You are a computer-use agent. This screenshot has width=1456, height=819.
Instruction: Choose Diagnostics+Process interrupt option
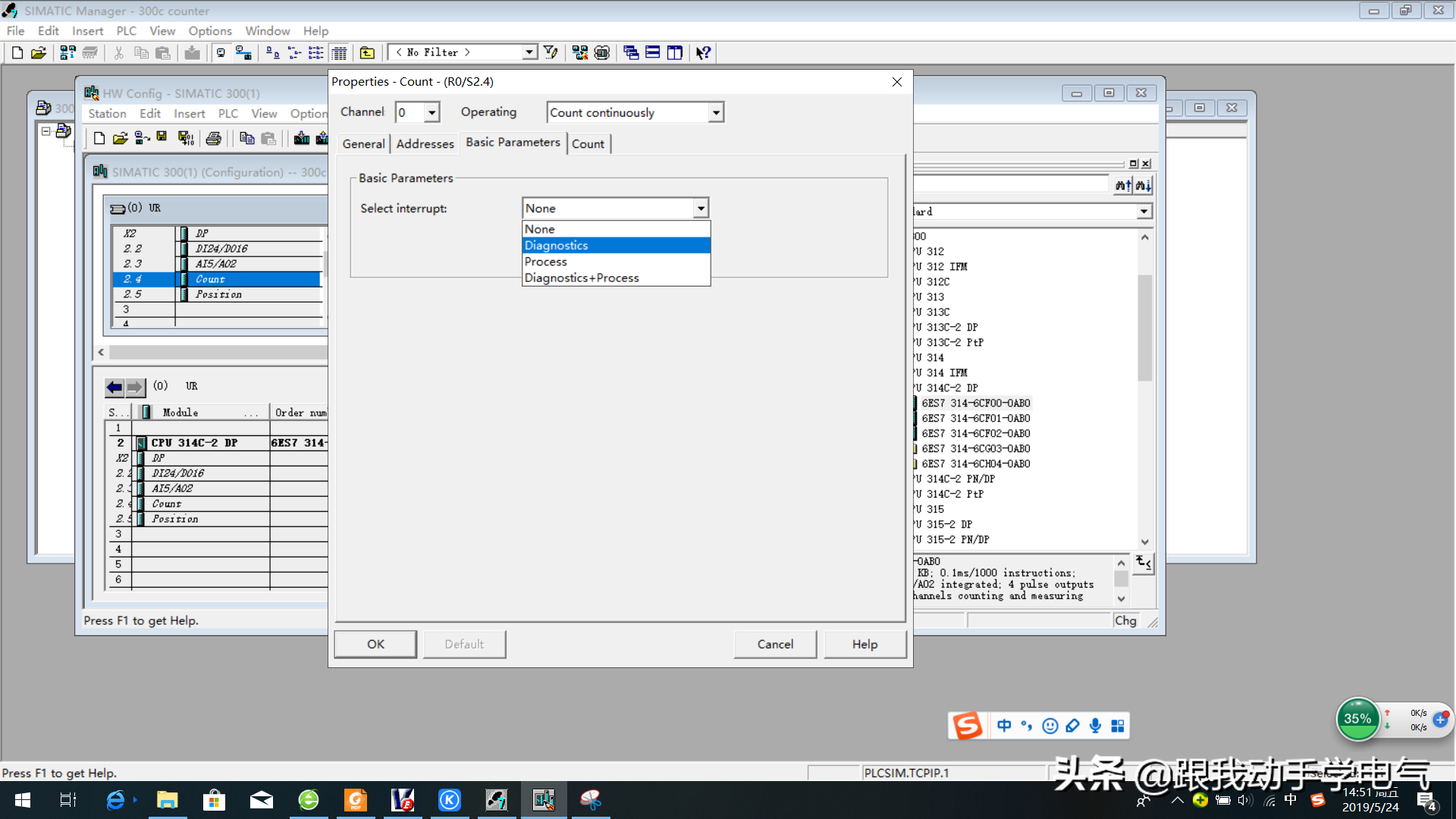(x=582, y=278)
